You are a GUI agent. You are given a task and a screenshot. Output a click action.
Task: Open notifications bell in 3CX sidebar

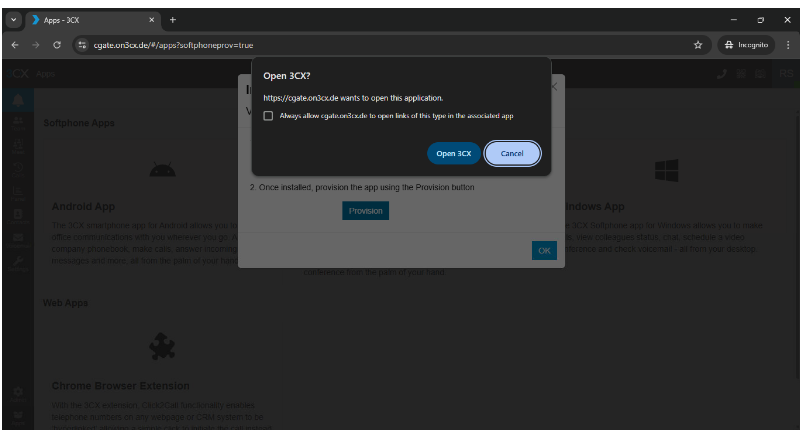pyautogui.click(x=17, y=100)
